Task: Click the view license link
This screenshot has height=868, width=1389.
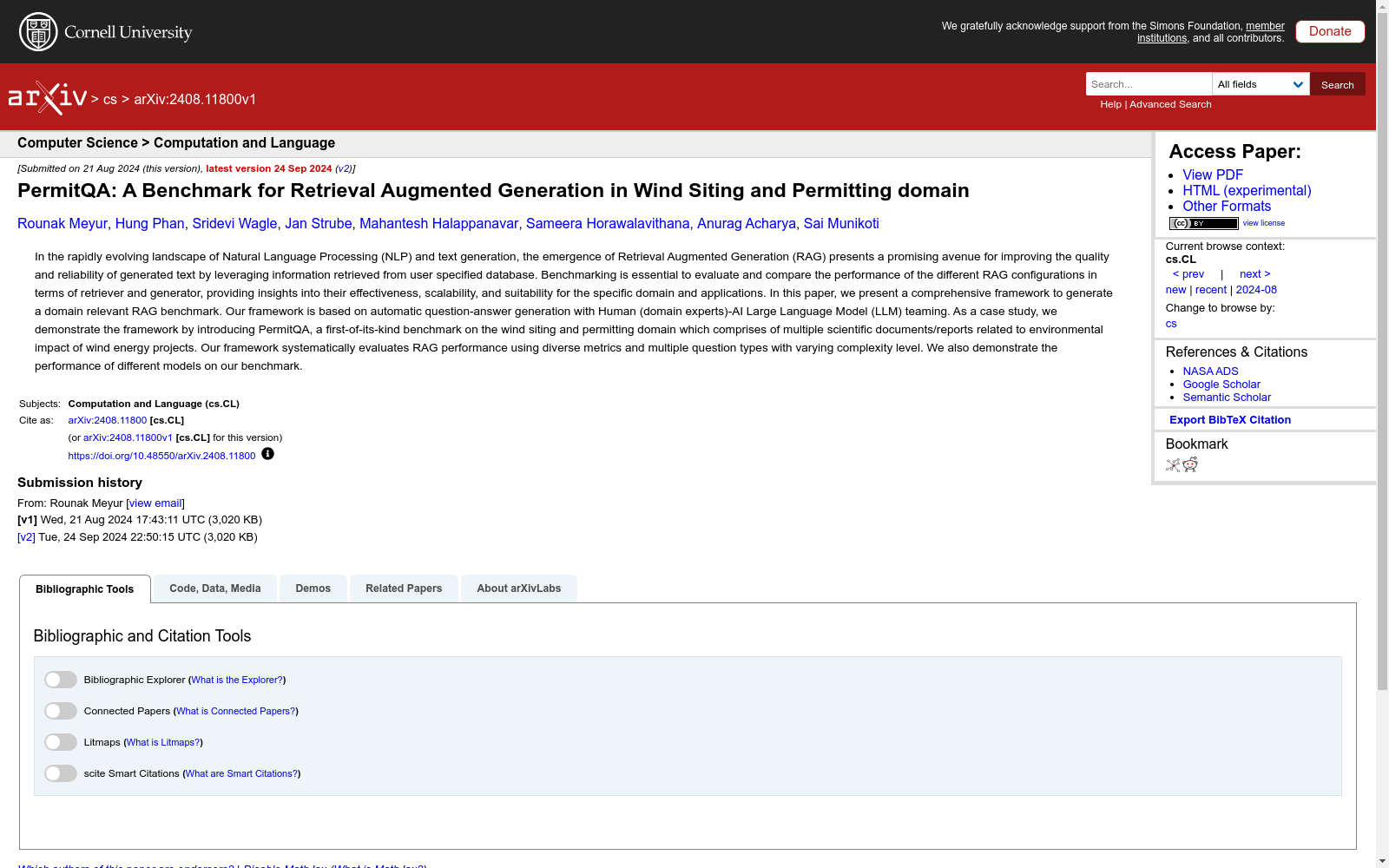Action: tap(1263, 223)
